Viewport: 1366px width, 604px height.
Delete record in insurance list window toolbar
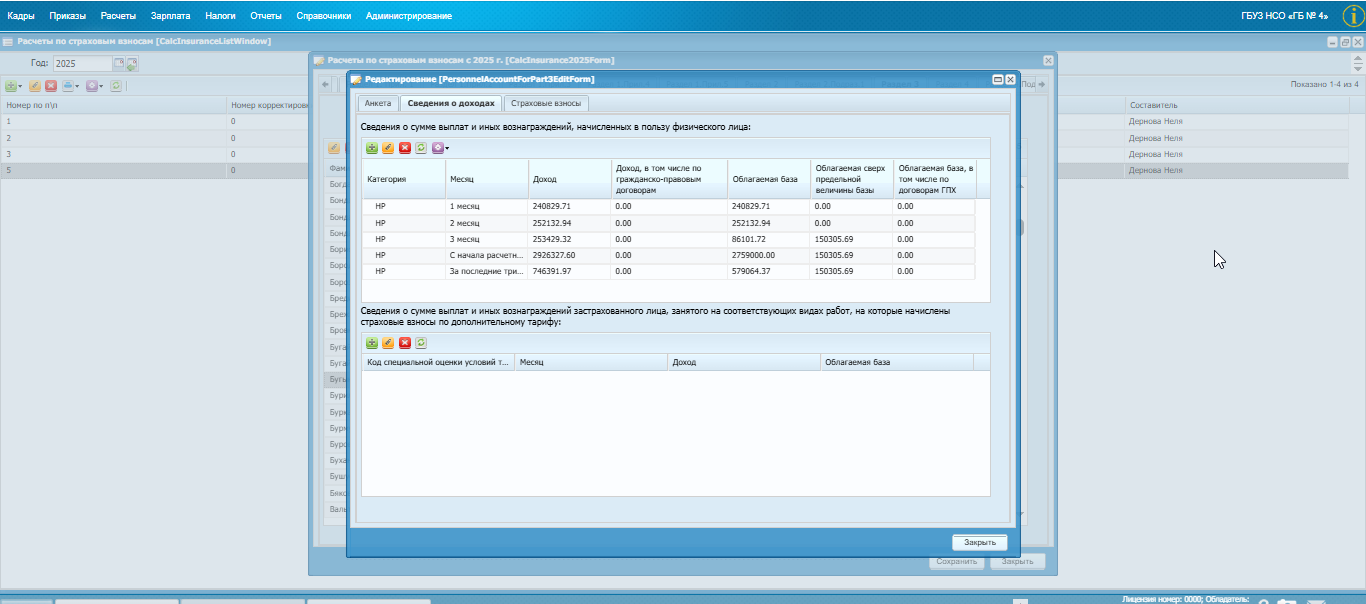click(51, 86)
